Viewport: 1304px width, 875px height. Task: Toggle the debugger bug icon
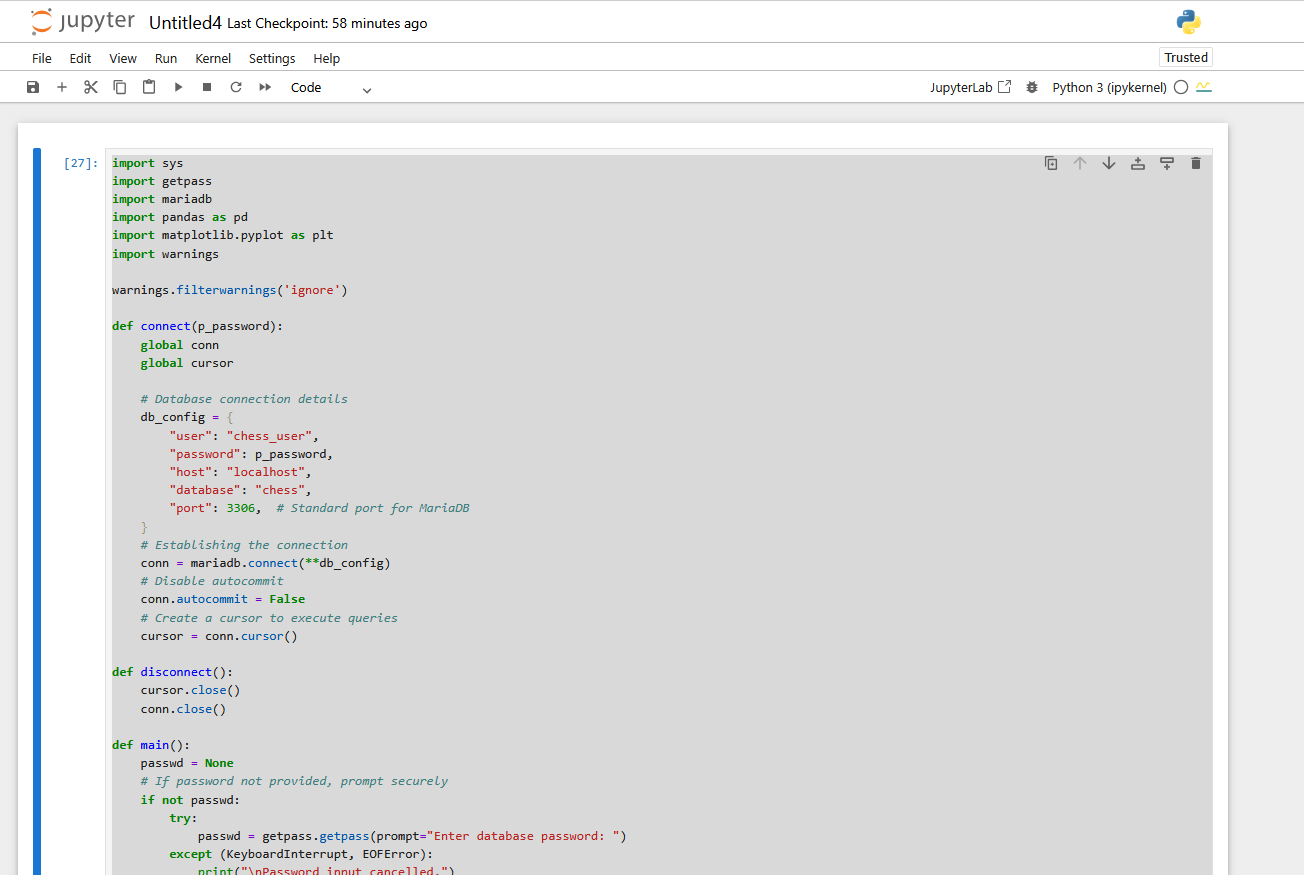click(1032, 87)
